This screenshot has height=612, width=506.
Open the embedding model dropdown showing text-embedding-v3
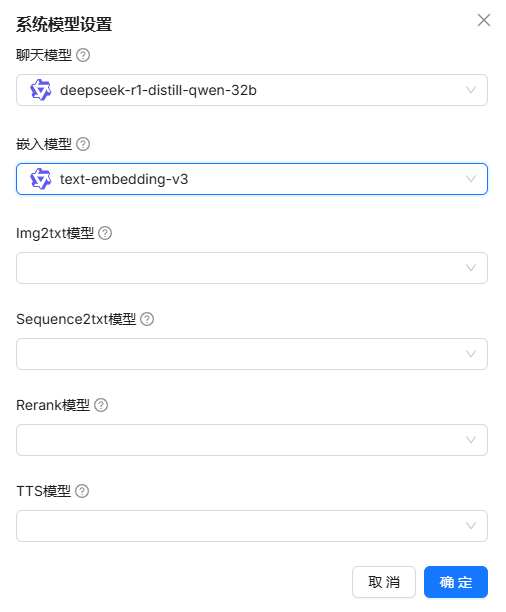point(252,179)
